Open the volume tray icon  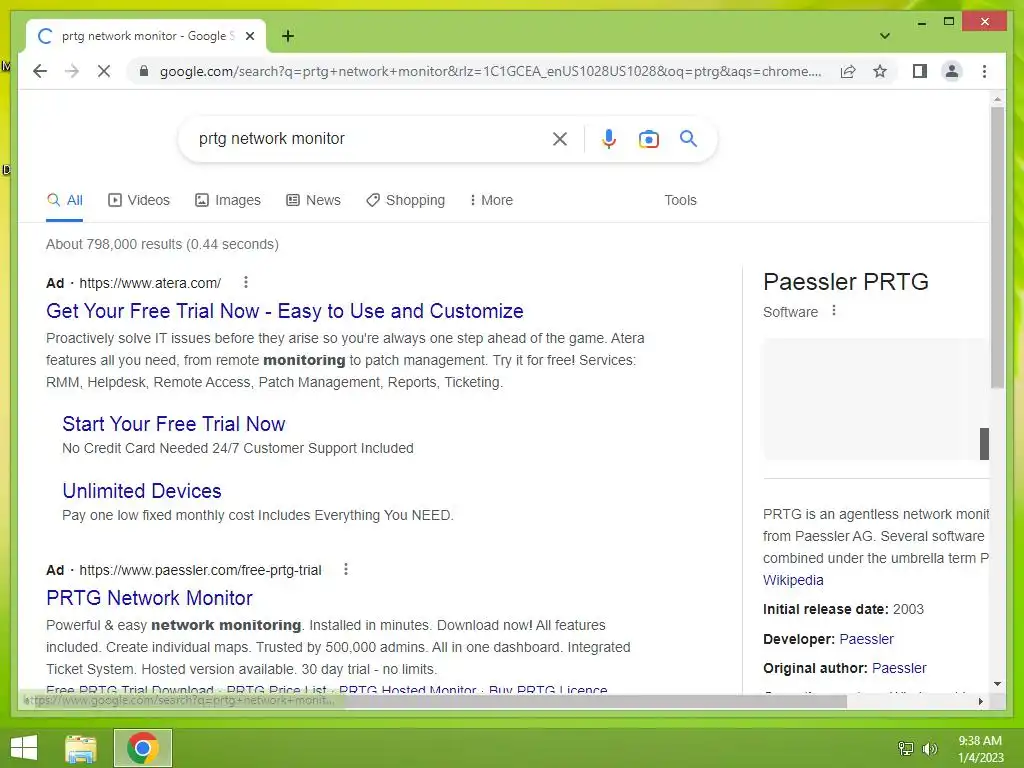pos(929,748)
